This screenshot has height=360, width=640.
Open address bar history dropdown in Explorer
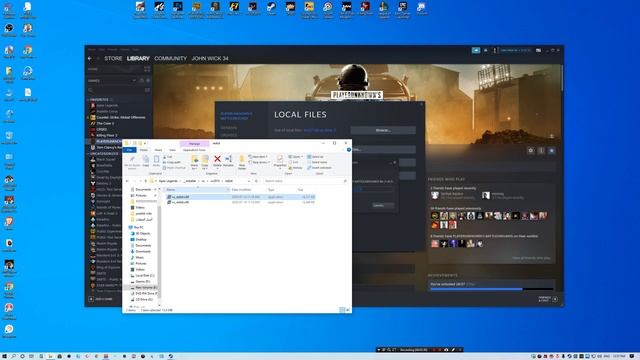click(249, 181)
